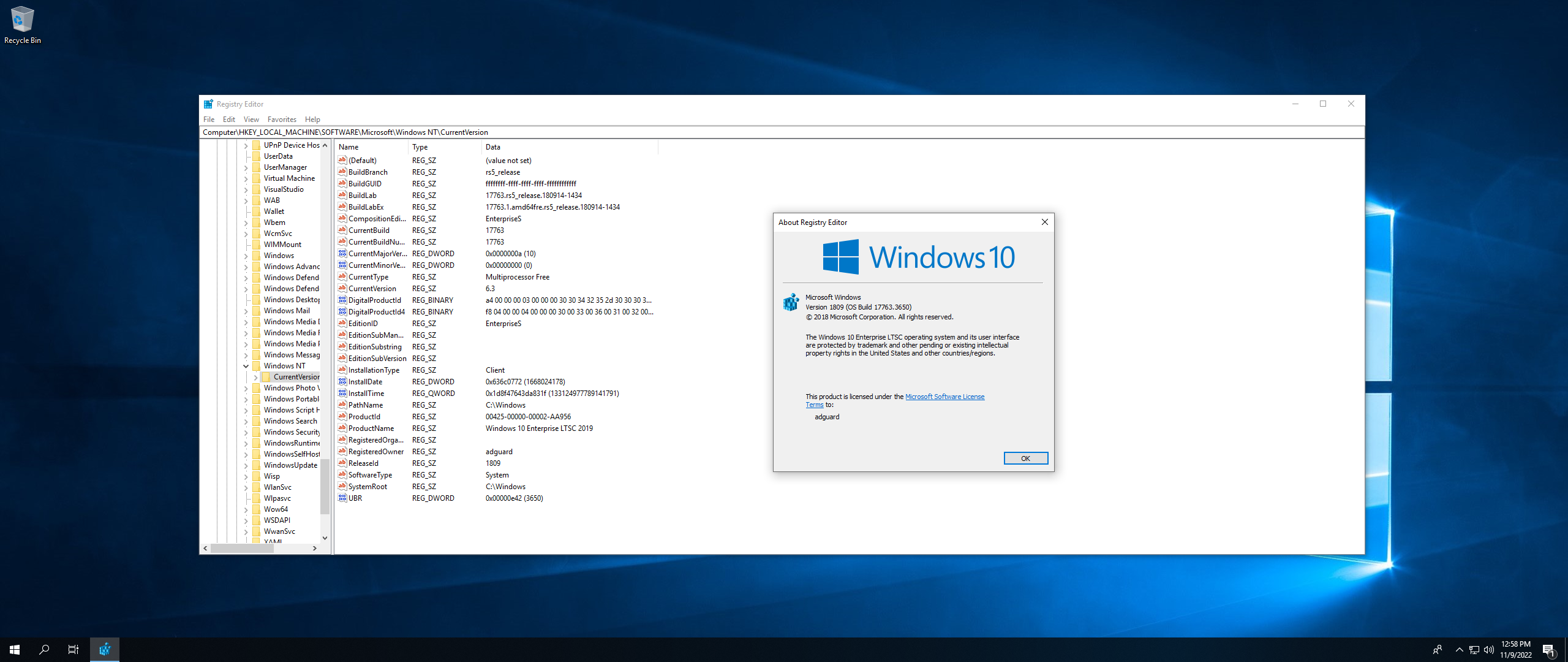Select the ReleaseId value name
The width and height of the screenshot is (1568, 662).
363,463
